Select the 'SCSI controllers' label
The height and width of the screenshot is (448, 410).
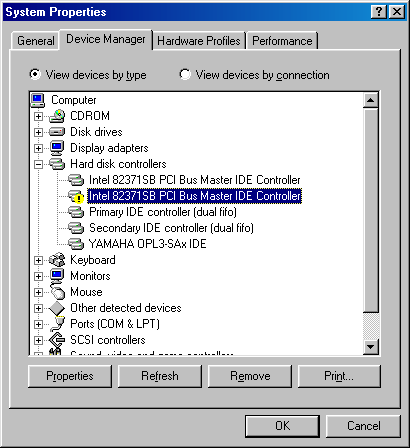click(108, 340)
